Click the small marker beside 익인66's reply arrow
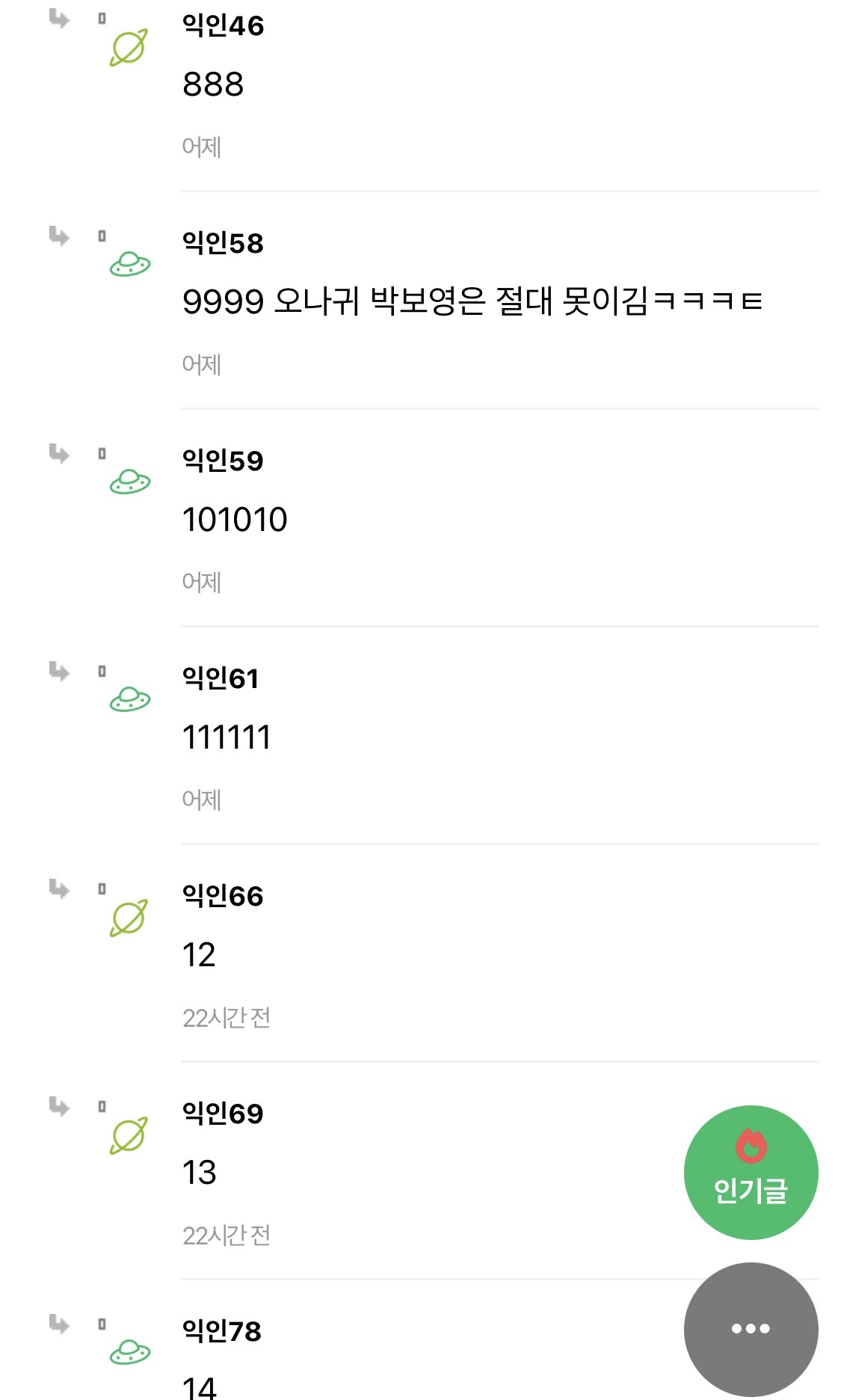This screenshot has width=841, height=1400. point(102,889)
